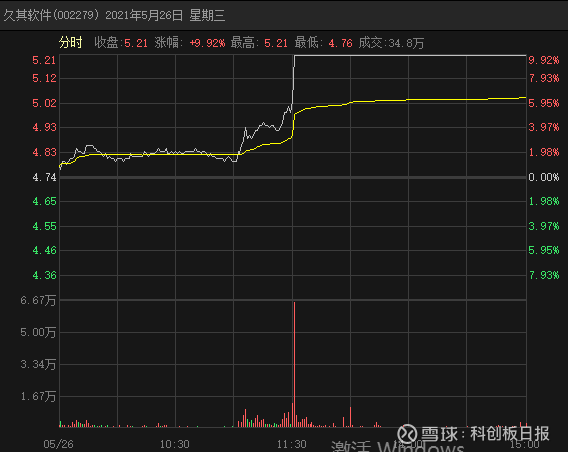Click the flat limit-up price line
The width and height of the screenshot is (568, 452).
point(410,55)
